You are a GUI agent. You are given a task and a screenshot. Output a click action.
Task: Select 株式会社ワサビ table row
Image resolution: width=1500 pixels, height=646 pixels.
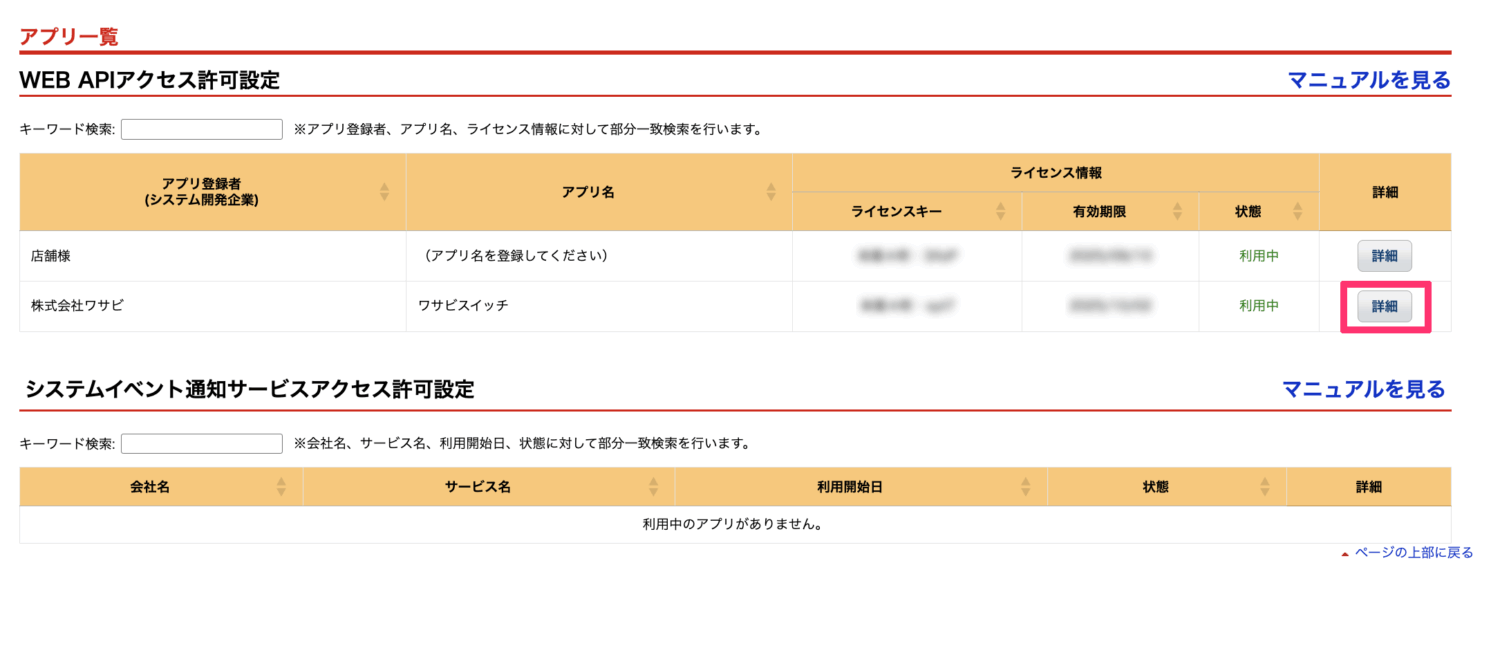click(x=735, y=306)
